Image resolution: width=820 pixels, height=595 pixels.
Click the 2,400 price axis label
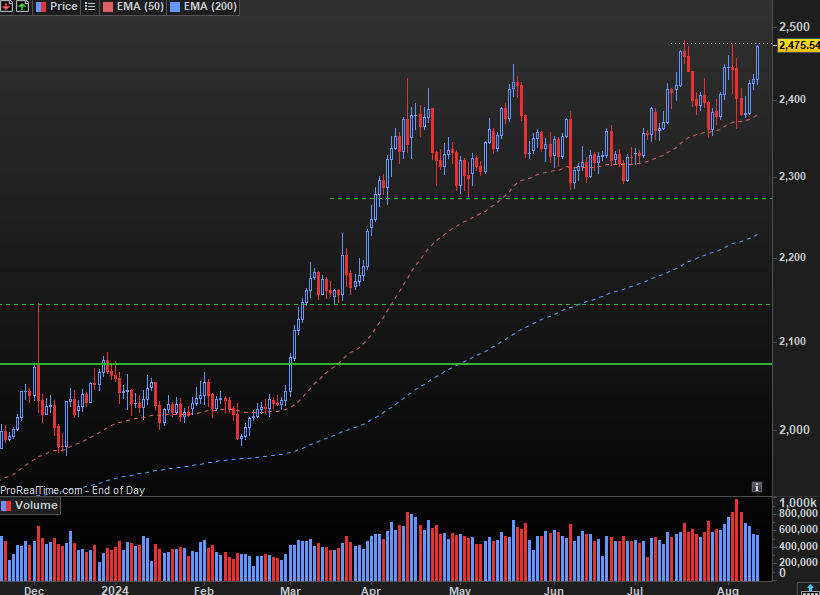click(x=792, y=99)
